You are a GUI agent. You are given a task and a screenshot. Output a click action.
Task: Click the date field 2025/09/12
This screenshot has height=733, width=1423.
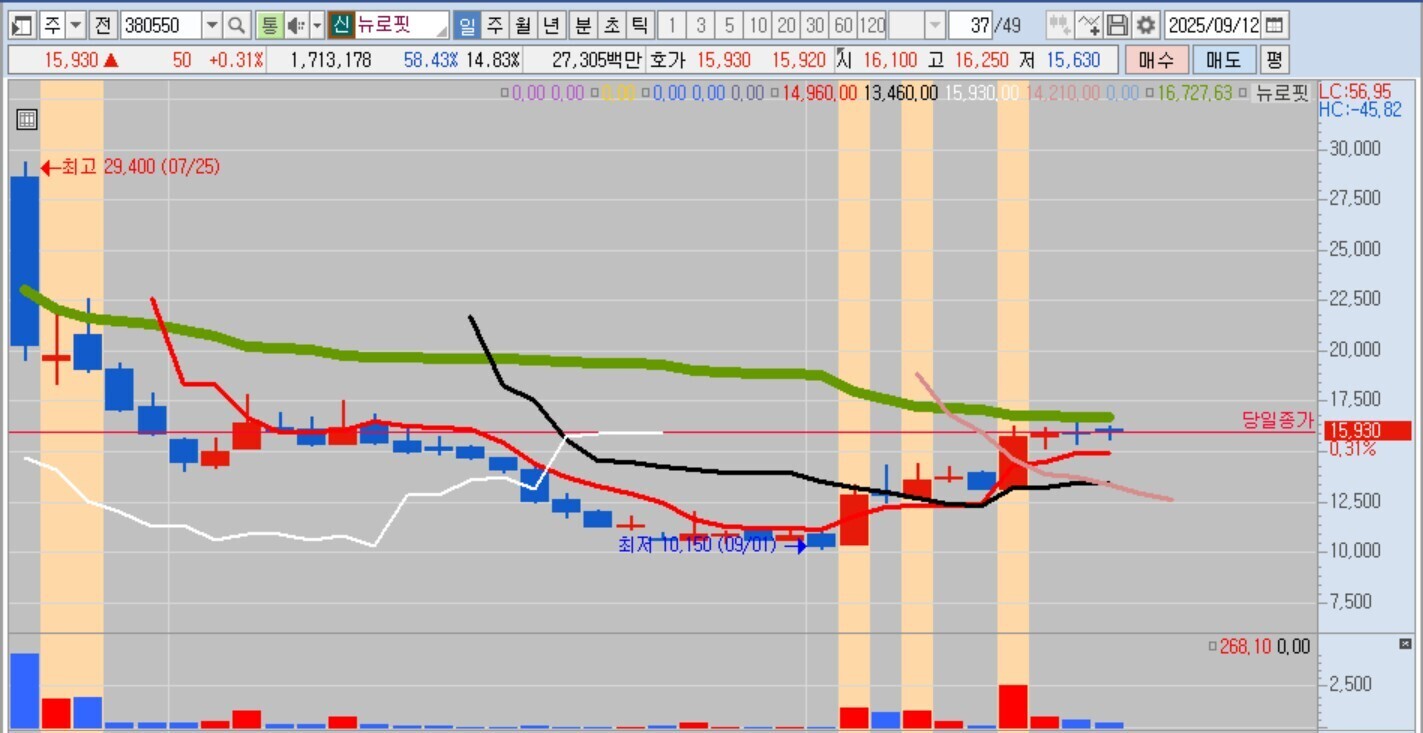[1214, 25]
